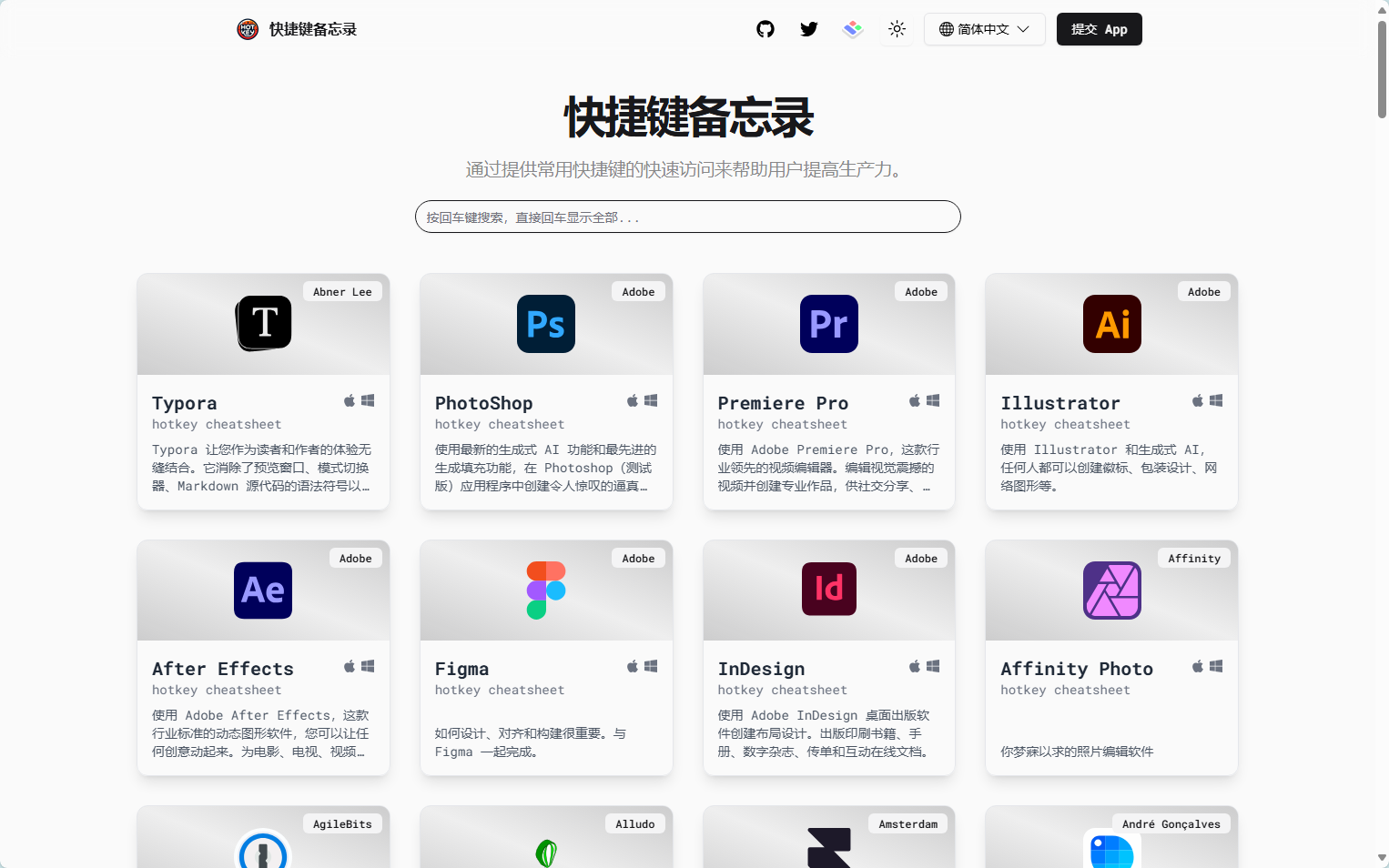Open the Typora card title

tap(185, 403)
